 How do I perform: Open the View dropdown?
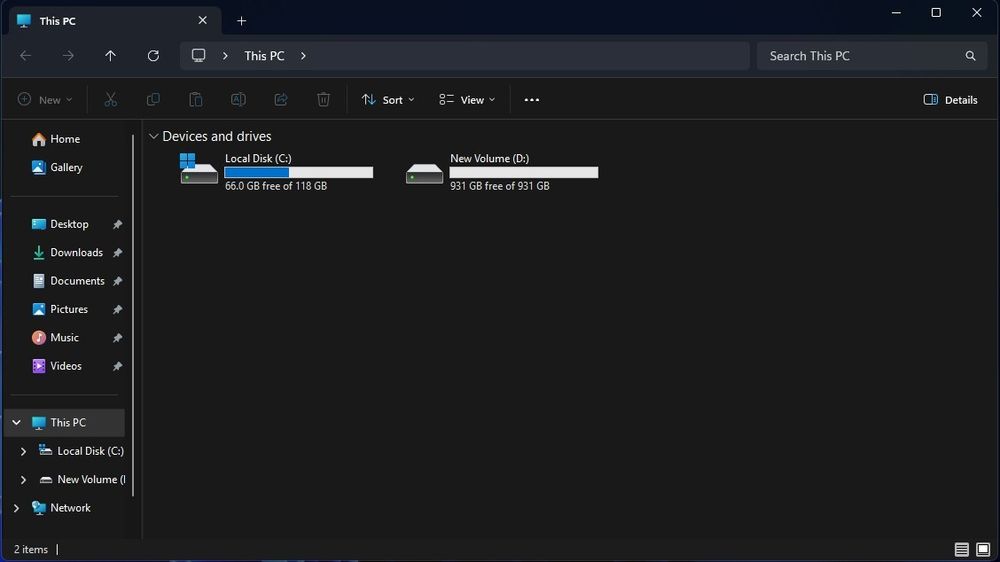pyautogui.click(x=467, y=100)
